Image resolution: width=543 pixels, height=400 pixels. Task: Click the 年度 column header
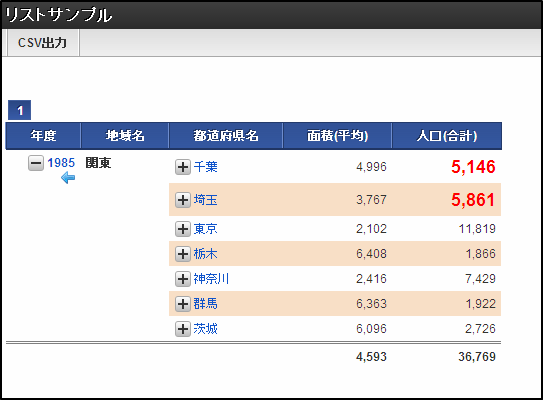pyautogui.click(x=43, y=135)
